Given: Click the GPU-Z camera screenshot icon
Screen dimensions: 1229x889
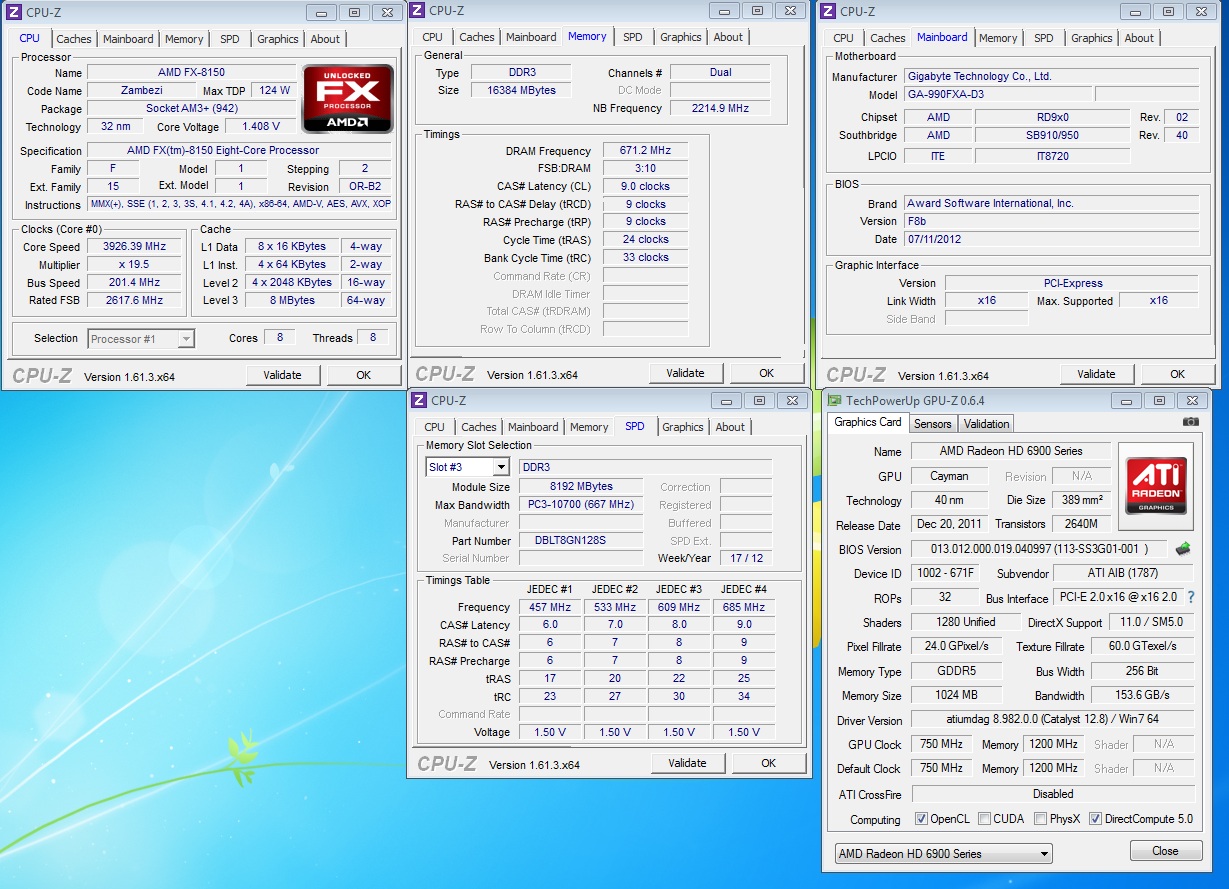Looking at the screenshot, I should pyautogui.click(x=1190, y=422).
